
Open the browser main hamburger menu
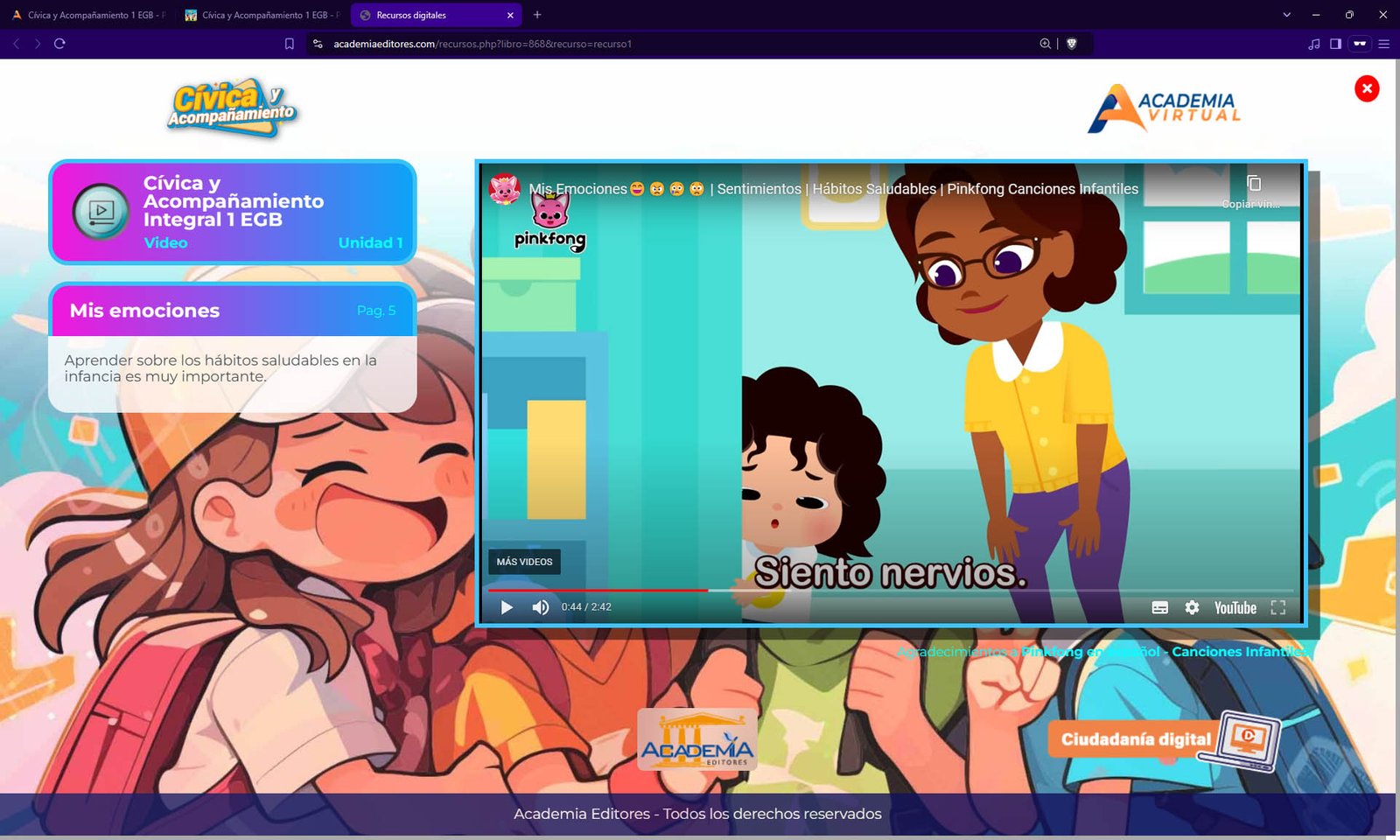point(1384,44)
